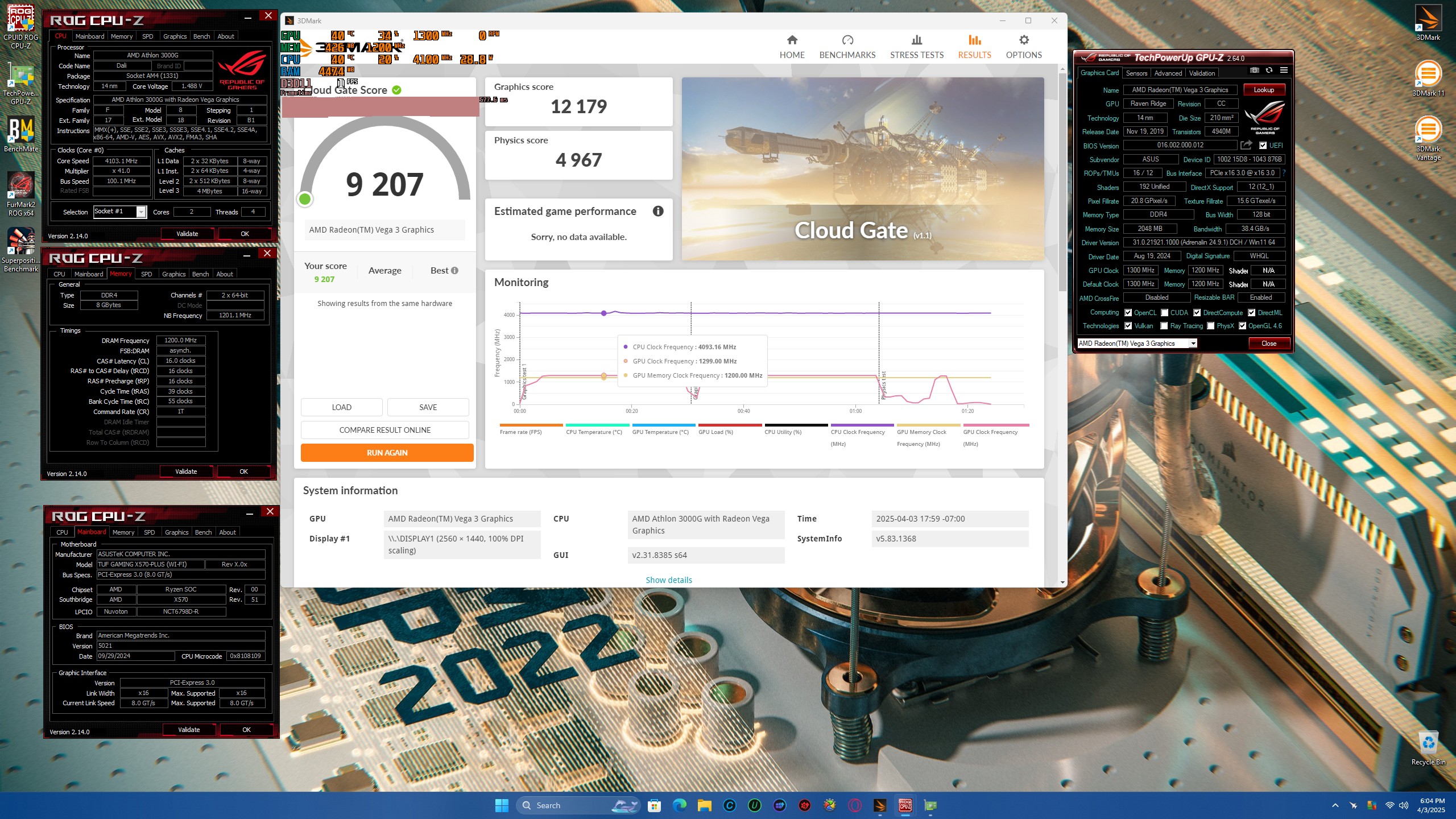Open the clock and date in system tray

(1431, 805)
